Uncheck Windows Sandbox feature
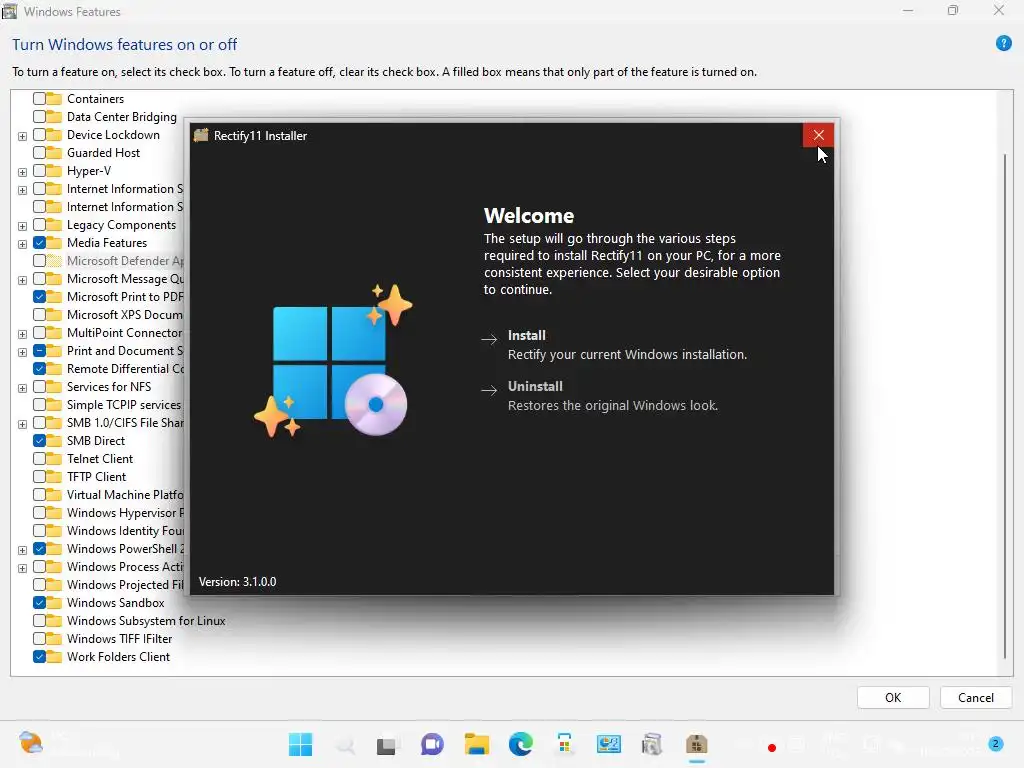Screen dimensions: 1024x768 39,603
